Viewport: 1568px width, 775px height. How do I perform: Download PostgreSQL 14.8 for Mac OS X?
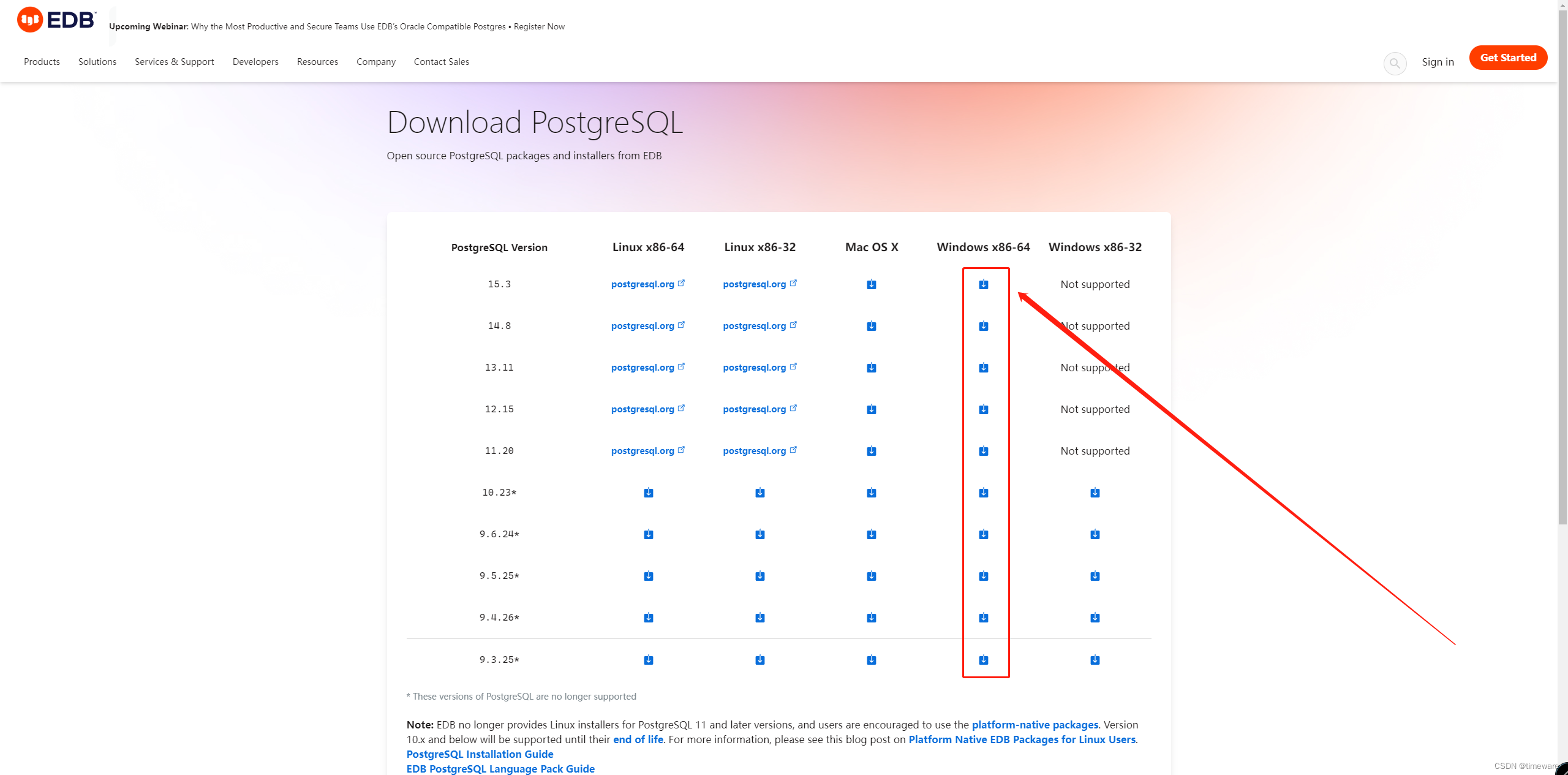pos(871,326)
